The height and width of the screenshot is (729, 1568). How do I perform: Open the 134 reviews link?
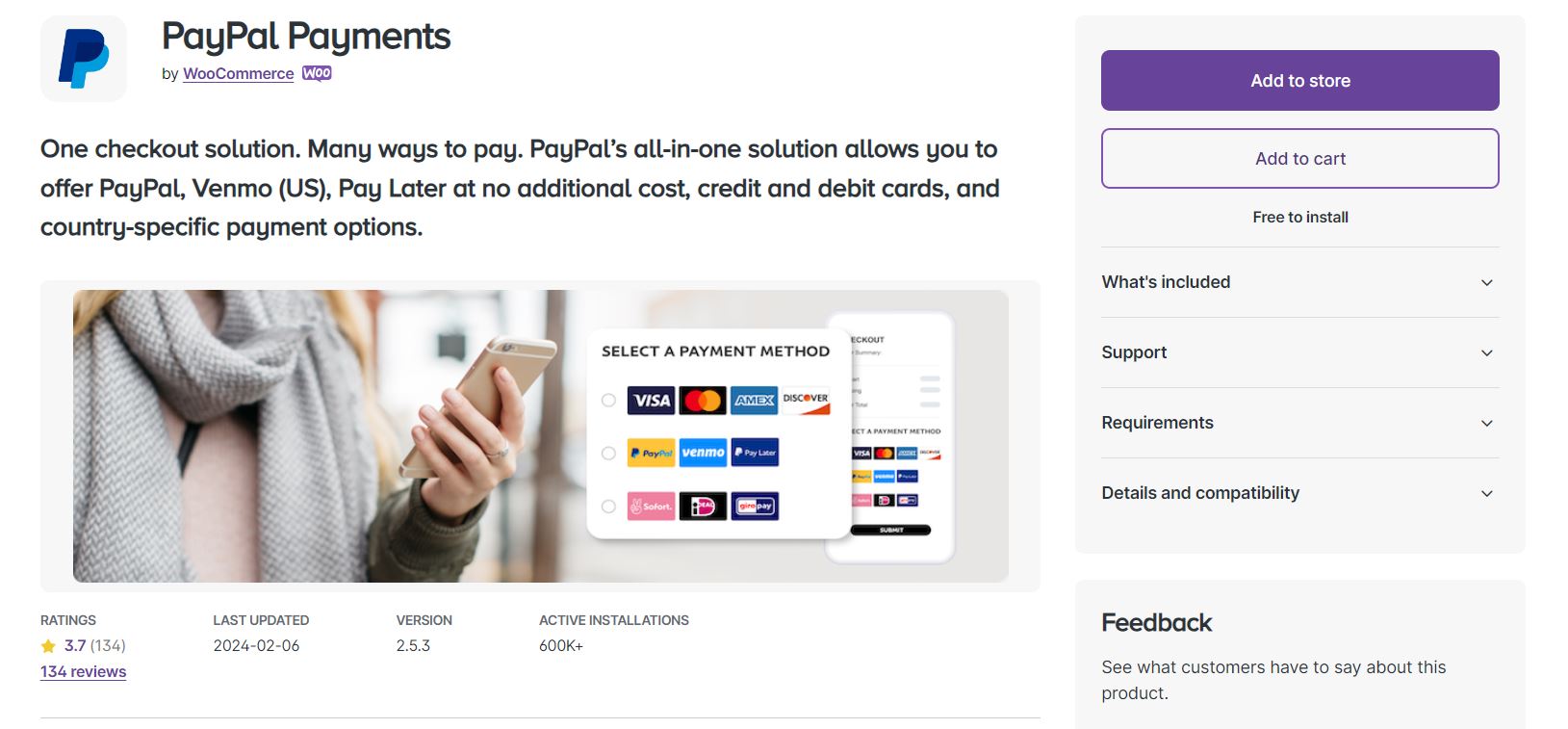[x=82, y=671]
